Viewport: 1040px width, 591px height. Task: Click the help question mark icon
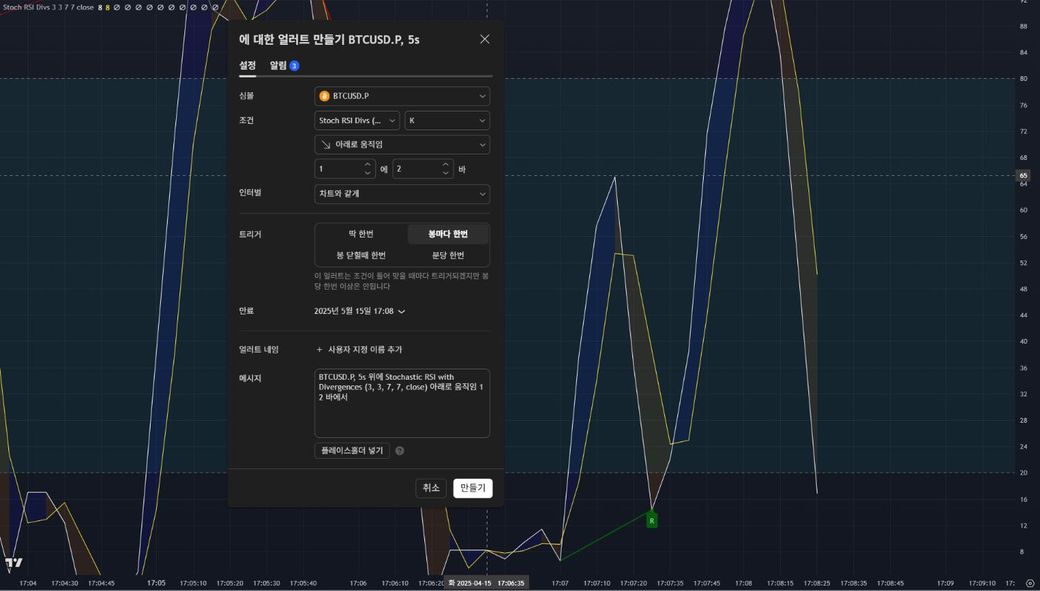399,451
